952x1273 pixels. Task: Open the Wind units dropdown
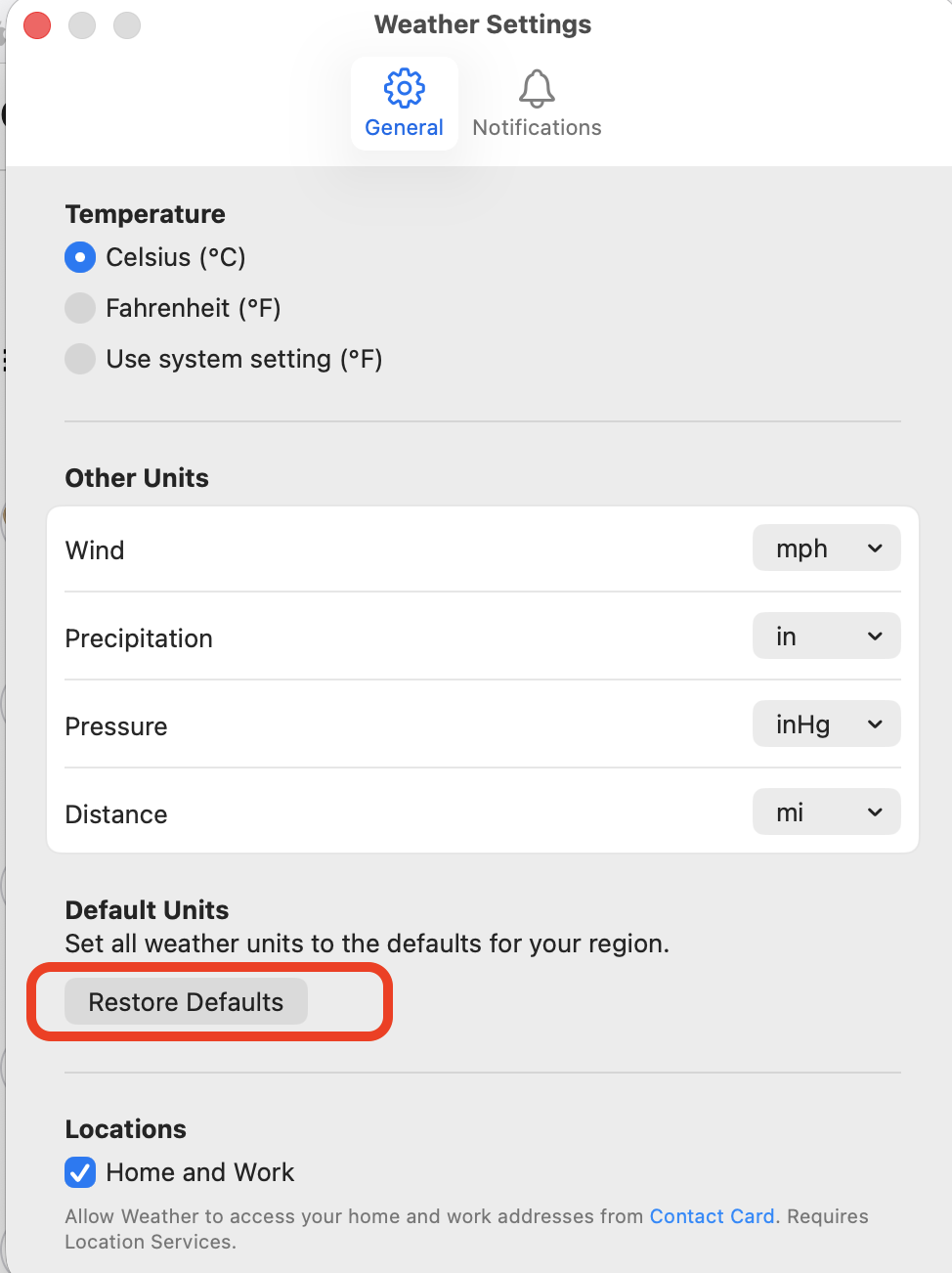(x=825, y=549)
